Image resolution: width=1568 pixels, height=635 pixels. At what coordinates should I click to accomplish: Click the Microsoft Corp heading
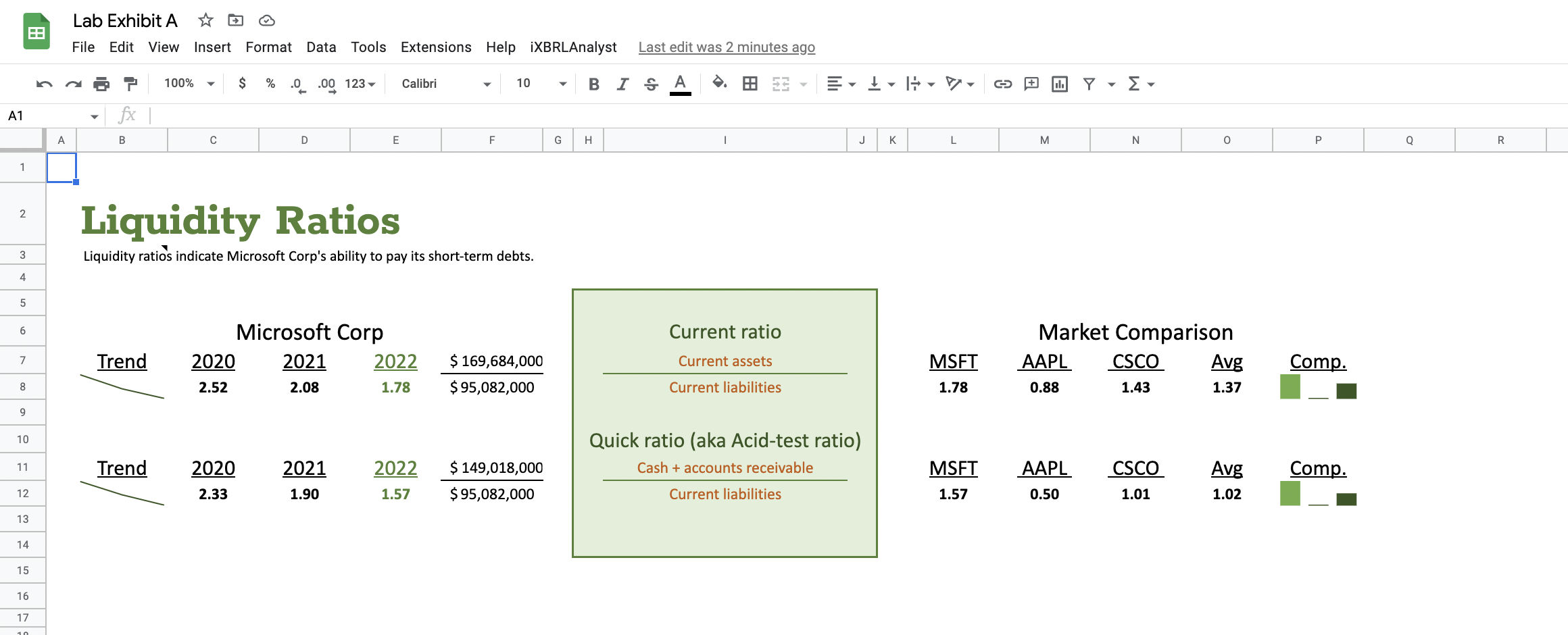[x=310, y=332]
